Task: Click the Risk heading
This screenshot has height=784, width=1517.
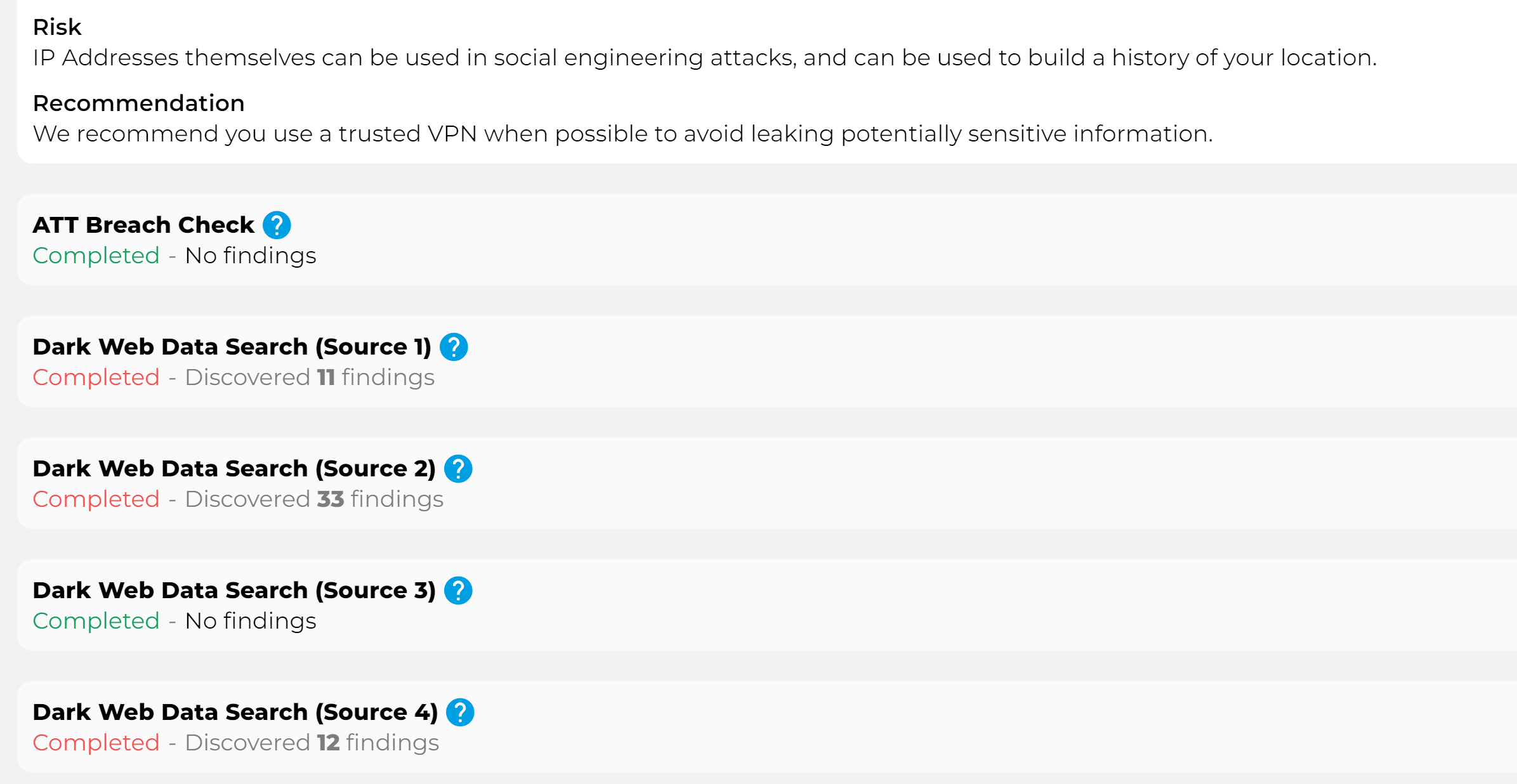Action: tap(57, 27)
